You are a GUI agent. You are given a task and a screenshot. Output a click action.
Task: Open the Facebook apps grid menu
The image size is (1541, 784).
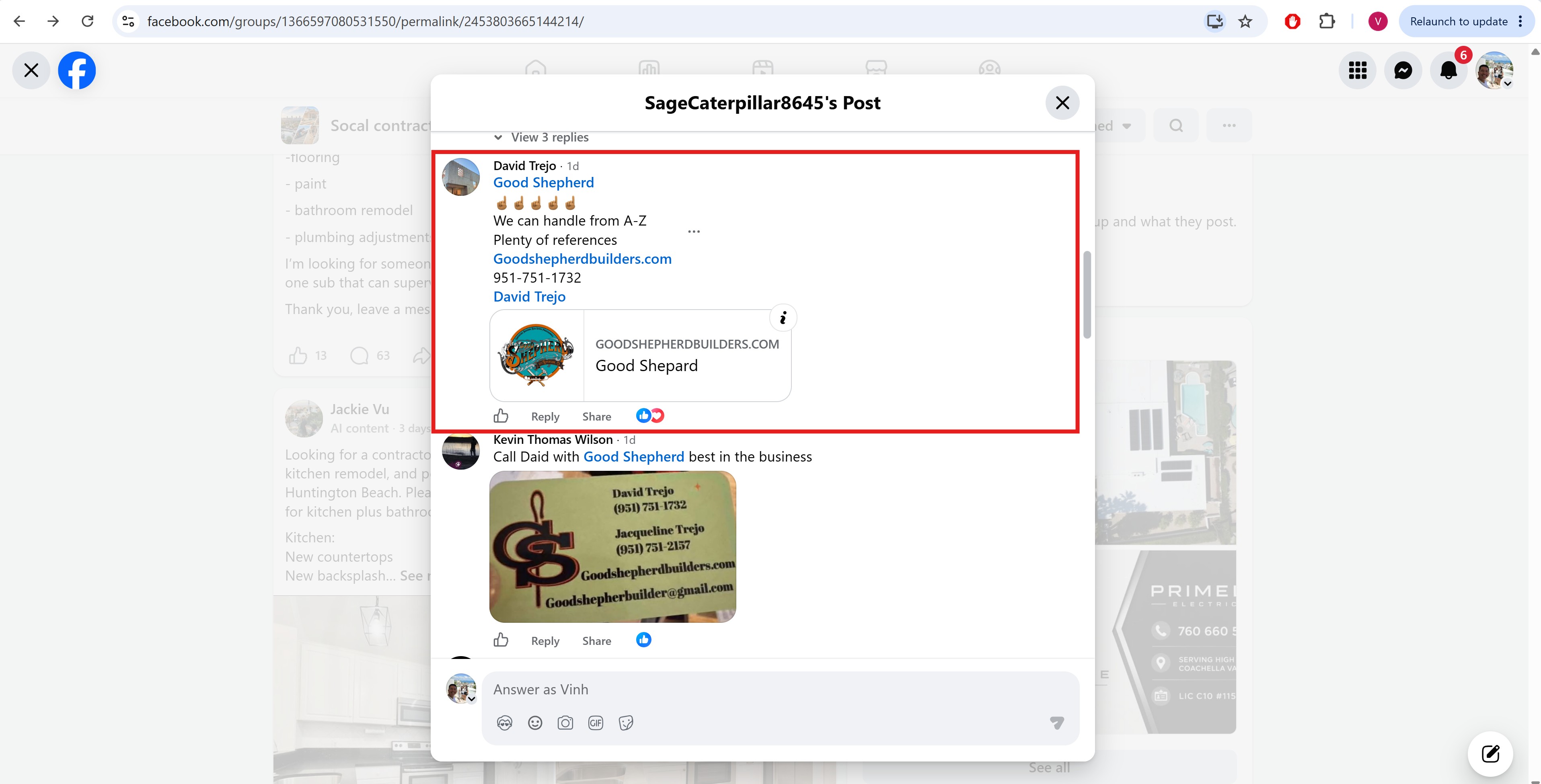tap(1357, 71)
